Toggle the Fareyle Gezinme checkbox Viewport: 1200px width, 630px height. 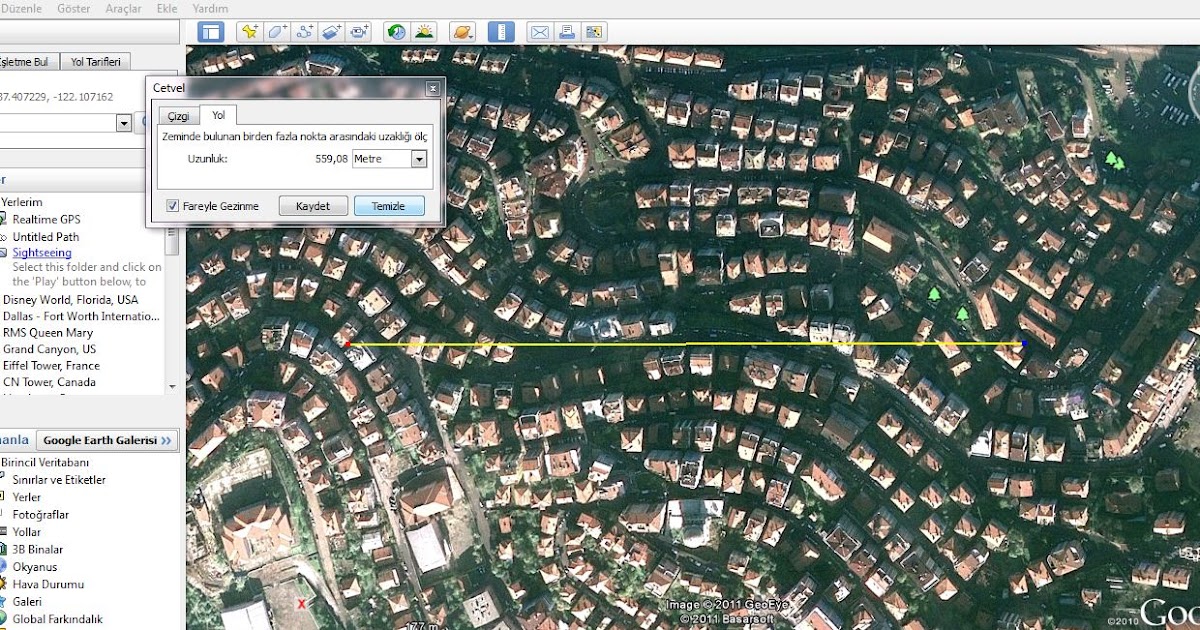click(173, 206)
